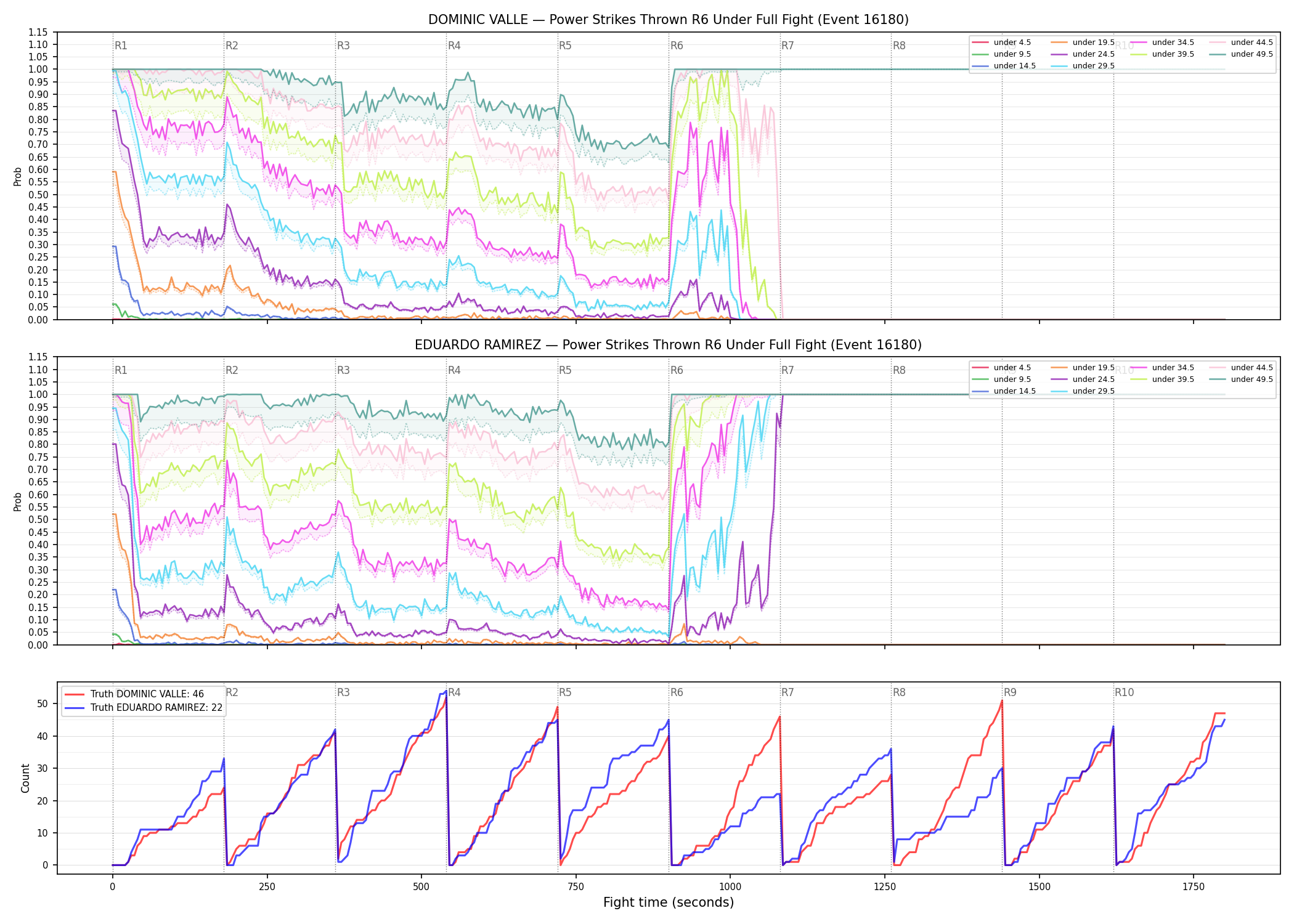This screenshot has height=924, width=1294.
Task: Click the R5 round marker in DOMINIC VALLE chart
Action: click(565, 46)
